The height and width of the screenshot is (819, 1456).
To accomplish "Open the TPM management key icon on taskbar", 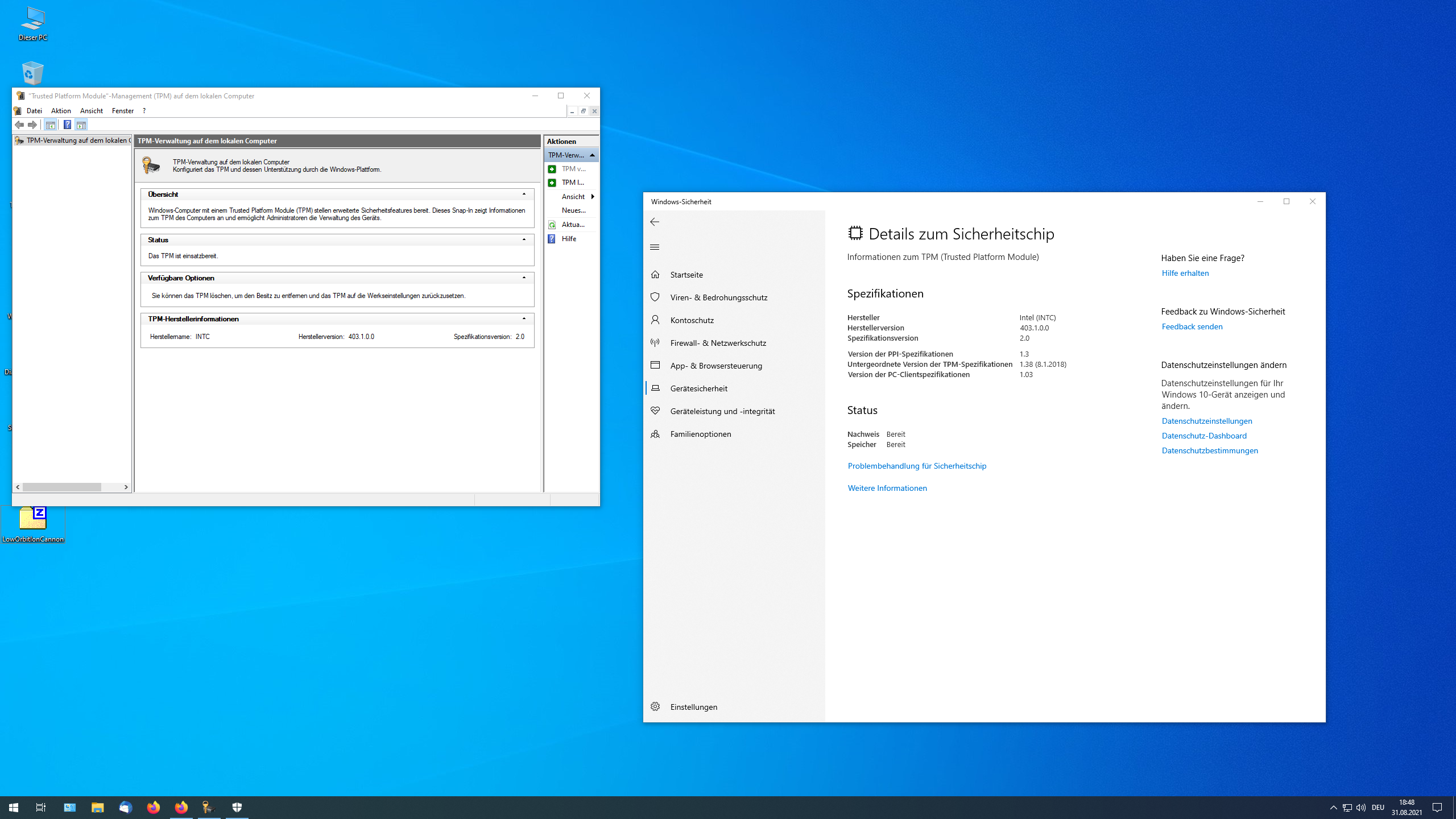I will (208, 807).
